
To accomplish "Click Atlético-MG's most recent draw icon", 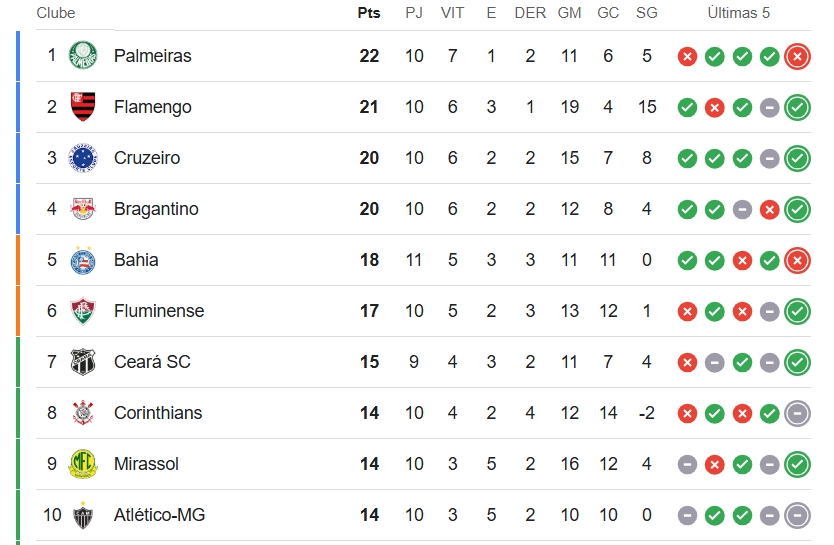I will pos(797,516).
